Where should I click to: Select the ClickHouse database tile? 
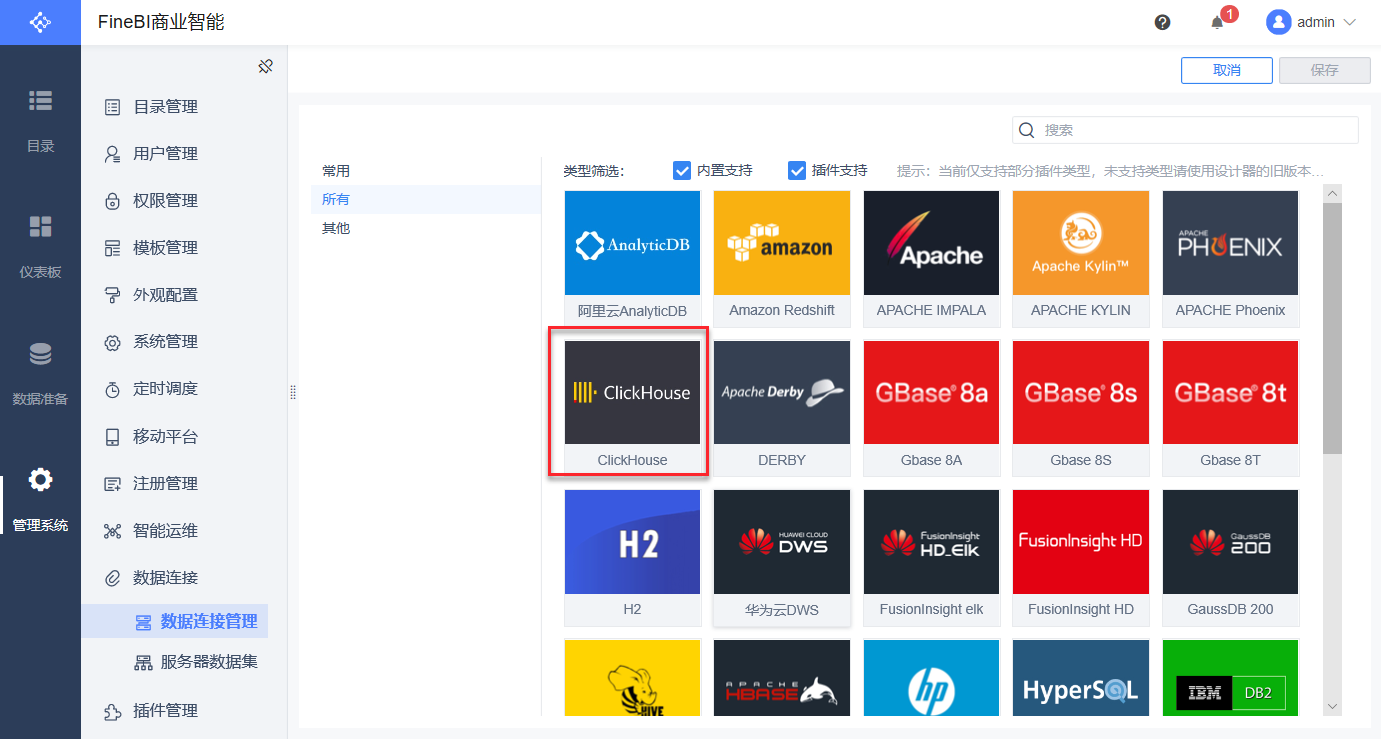[632, 408]
